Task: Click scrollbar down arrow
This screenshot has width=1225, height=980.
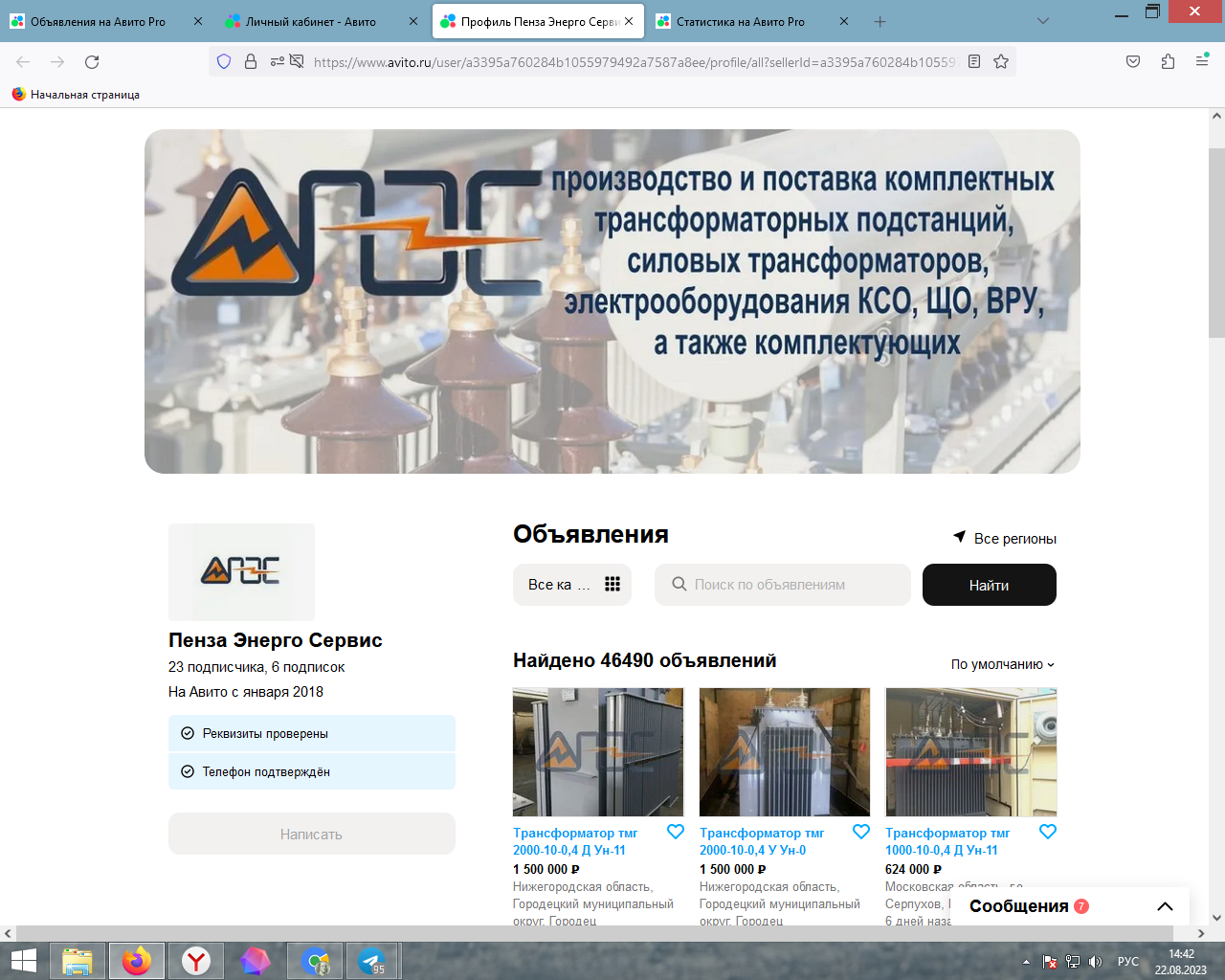Action: click(x=1216, y=917)
